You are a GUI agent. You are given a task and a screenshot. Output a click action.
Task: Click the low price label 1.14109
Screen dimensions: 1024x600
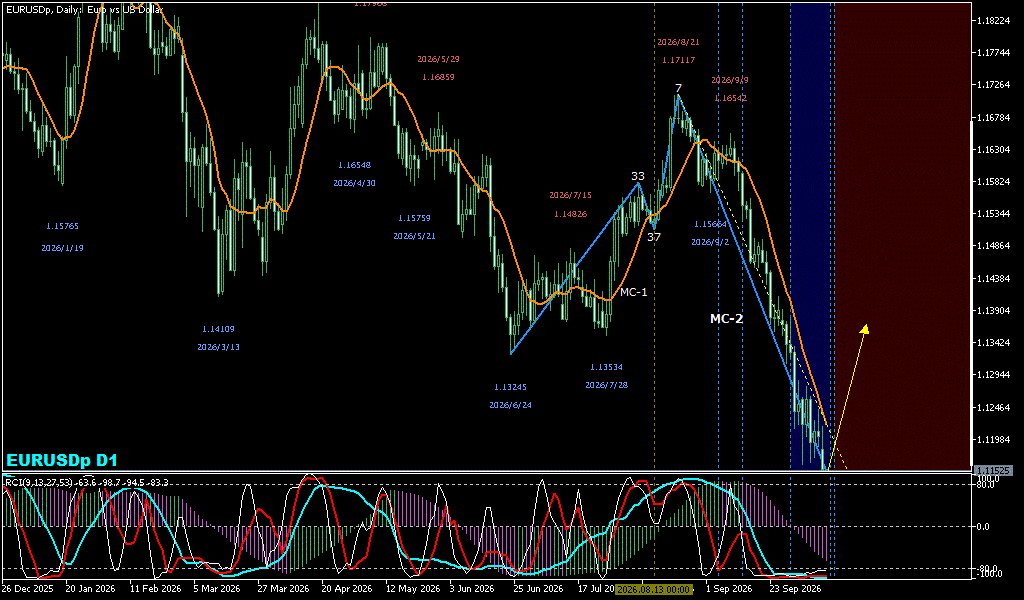coord(218,329)
